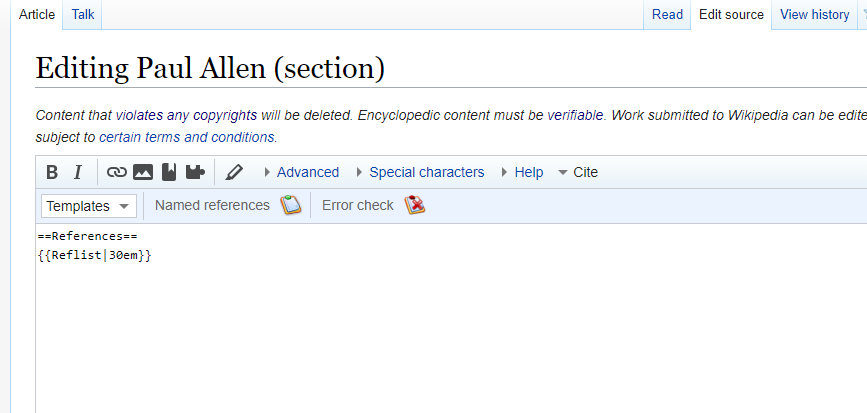Expand the Advanced toolbar section
Image resolution: width=867 pixels, height=413 pixels.
302,172
